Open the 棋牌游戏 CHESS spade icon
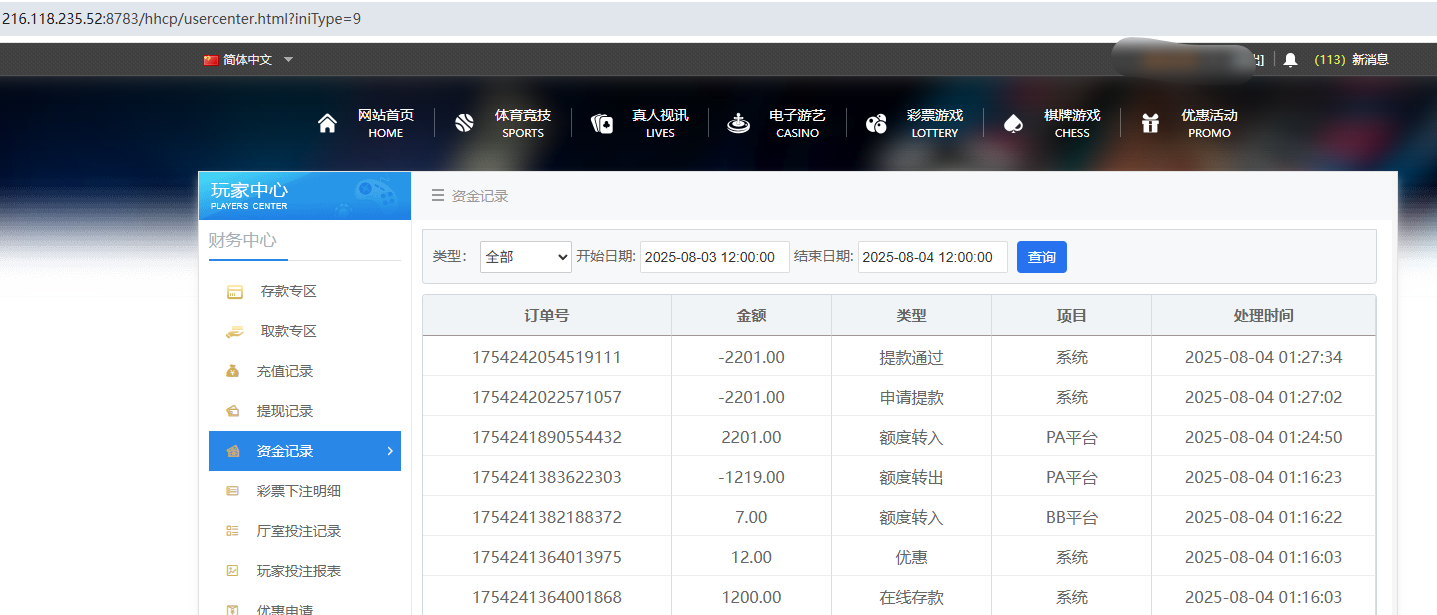This screenshot has width=1437, height=615. click(x=1013, y=123)
